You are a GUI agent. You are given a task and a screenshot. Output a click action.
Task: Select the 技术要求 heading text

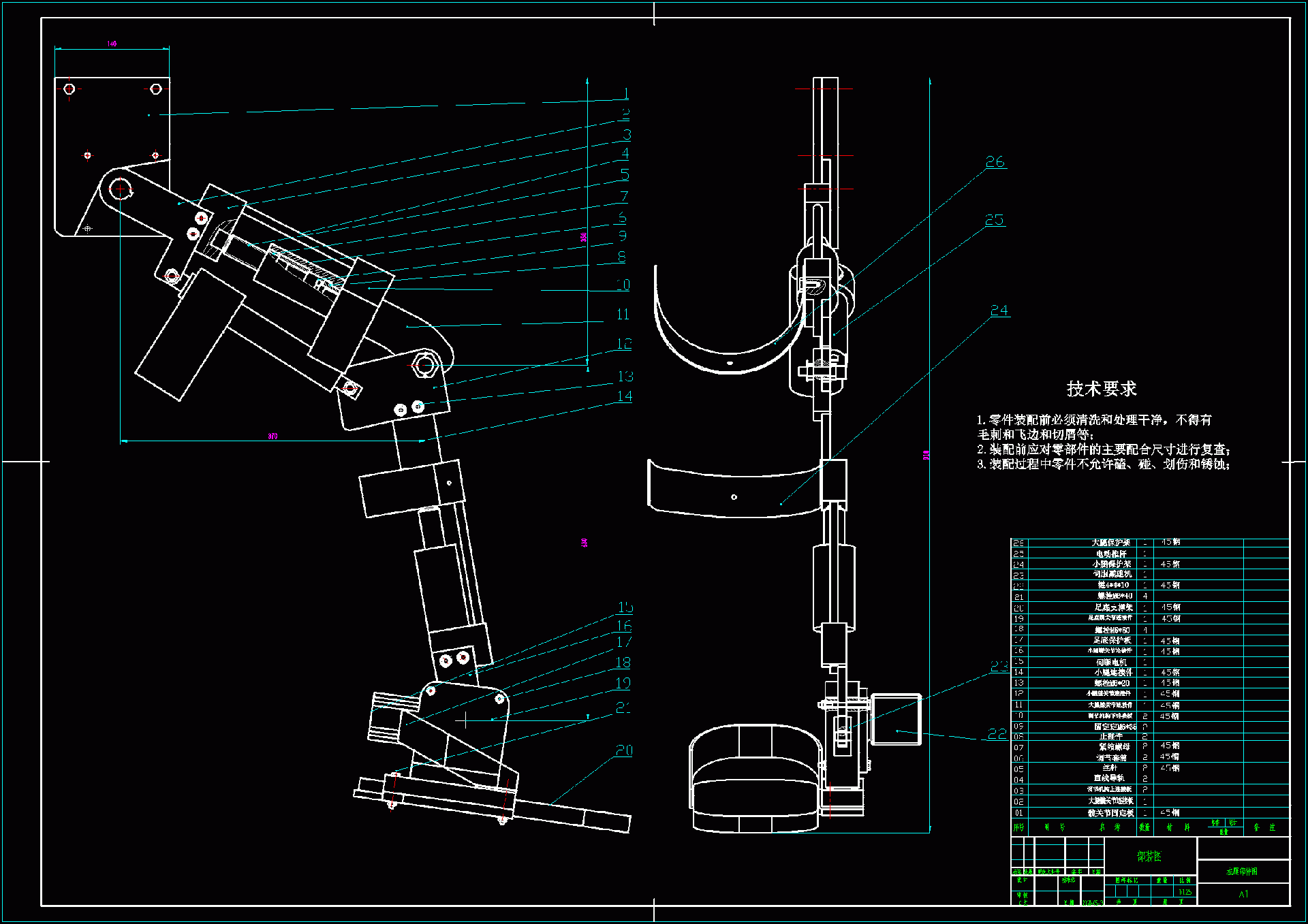(1101, 389)
